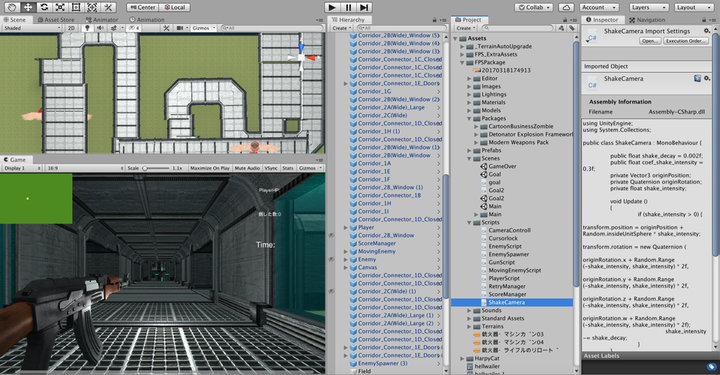Open the Display 1 dropdown
Screen dimensions: 720x375
click(x=22, y=168)
